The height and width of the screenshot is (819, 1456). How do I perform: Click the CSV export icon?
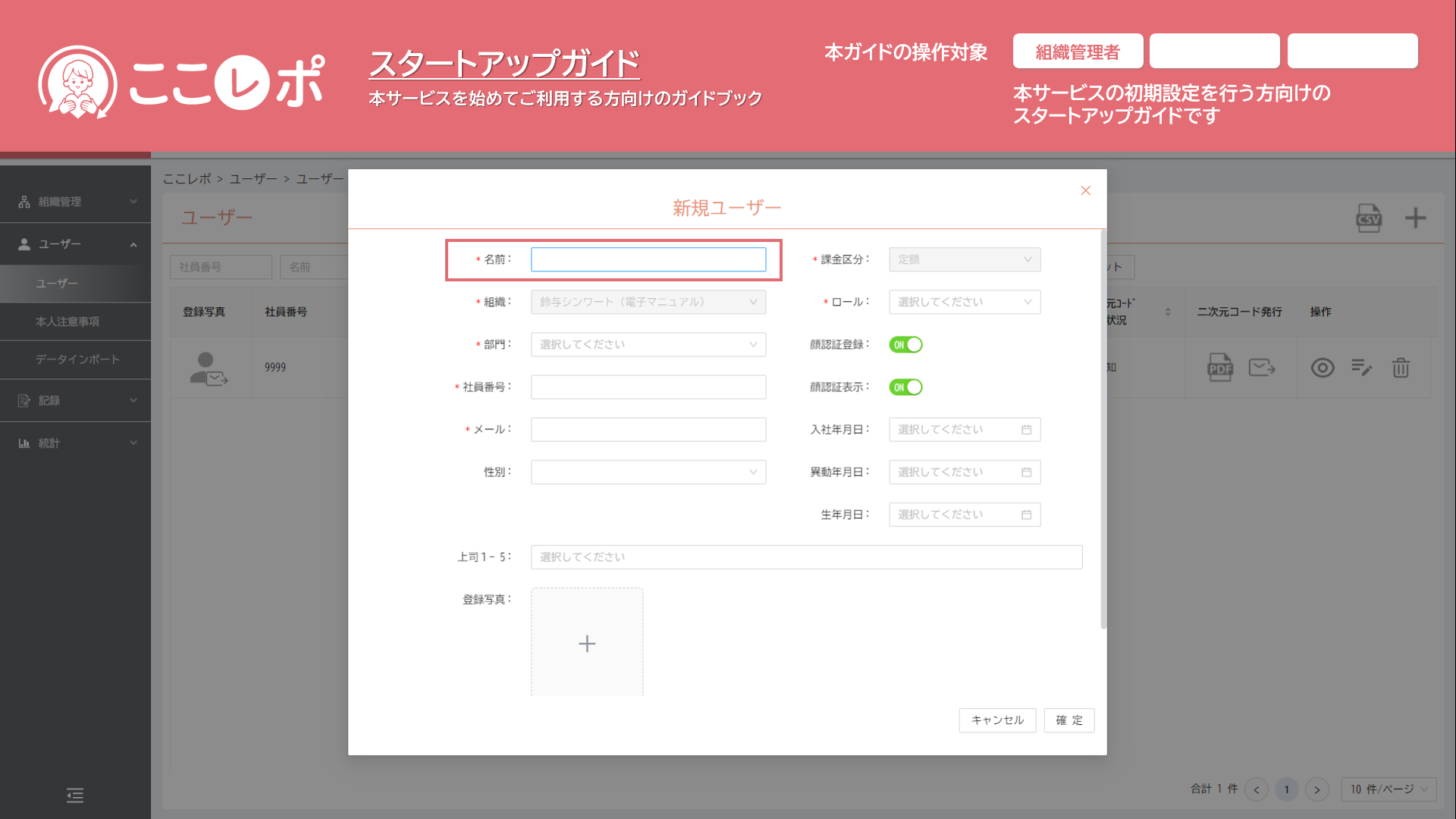[1369, 218]
